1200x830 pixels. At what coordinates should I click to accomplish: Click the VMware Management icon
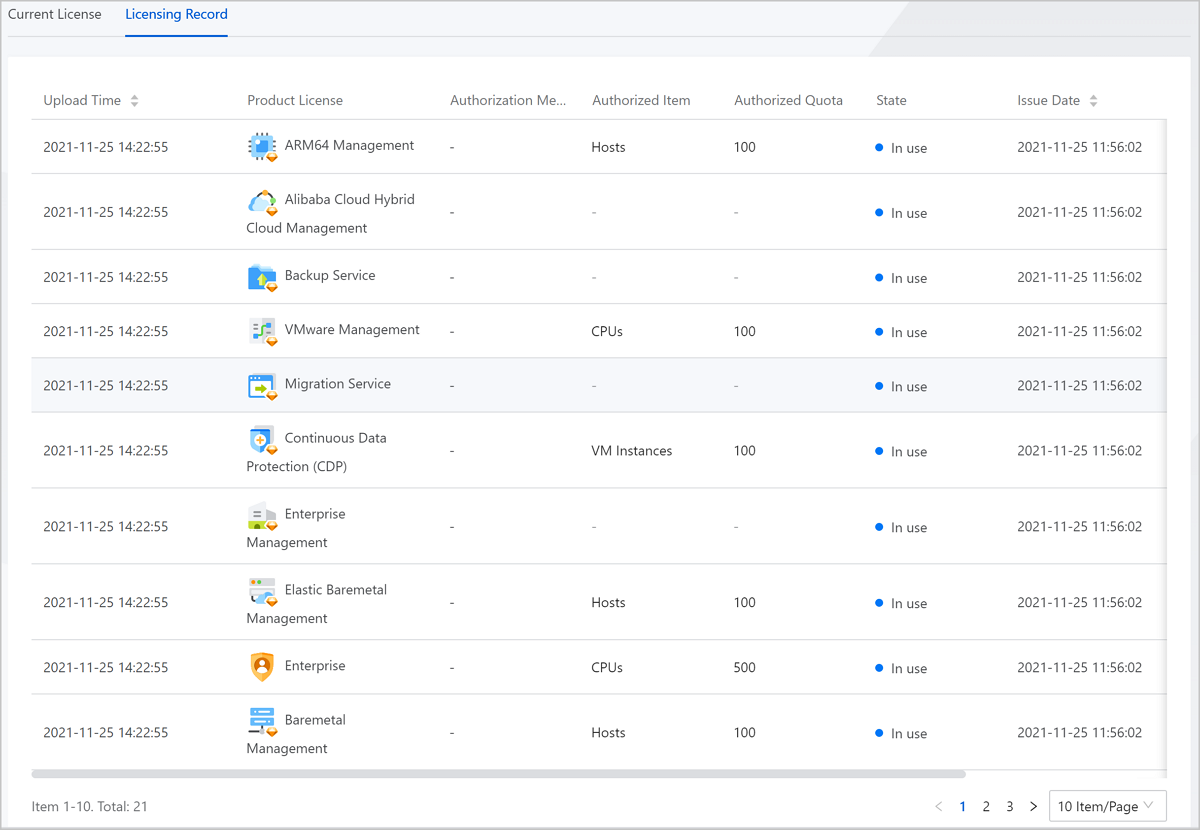262,331
